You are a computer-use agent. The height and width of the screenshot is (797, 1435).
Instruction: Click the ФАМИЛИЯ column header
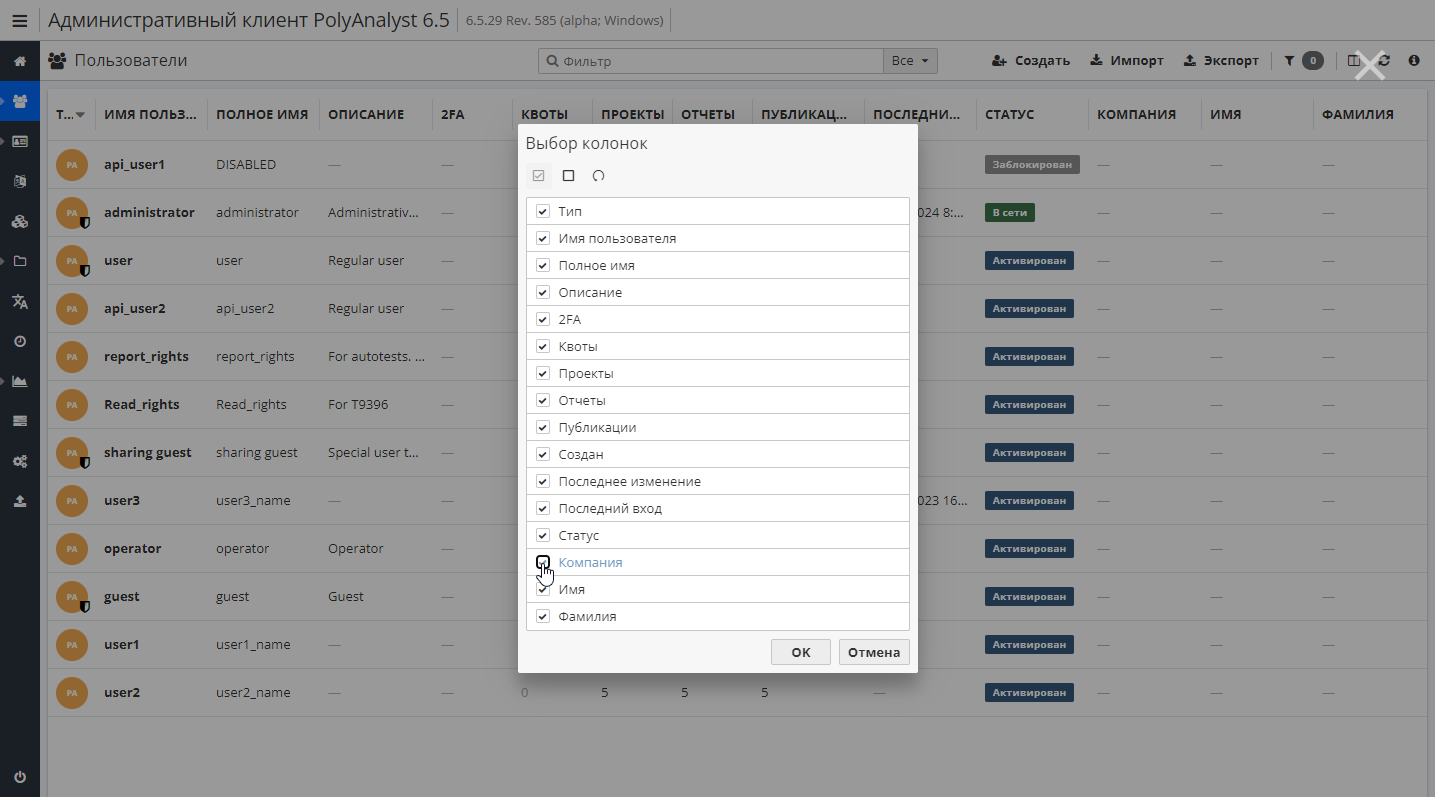[x=1357, y=115]
